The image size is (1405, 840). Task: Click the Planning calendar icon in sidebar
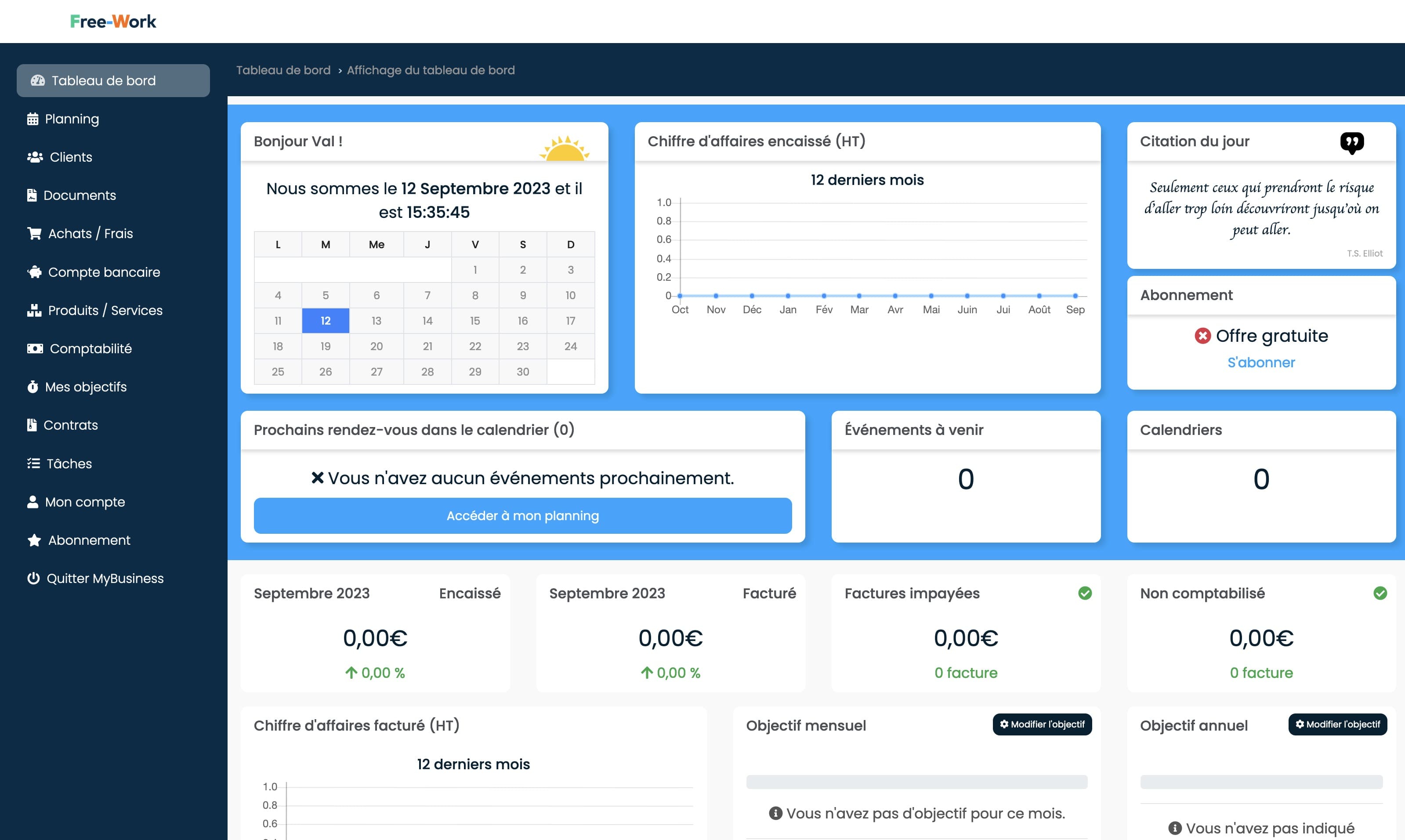point(33,119)
